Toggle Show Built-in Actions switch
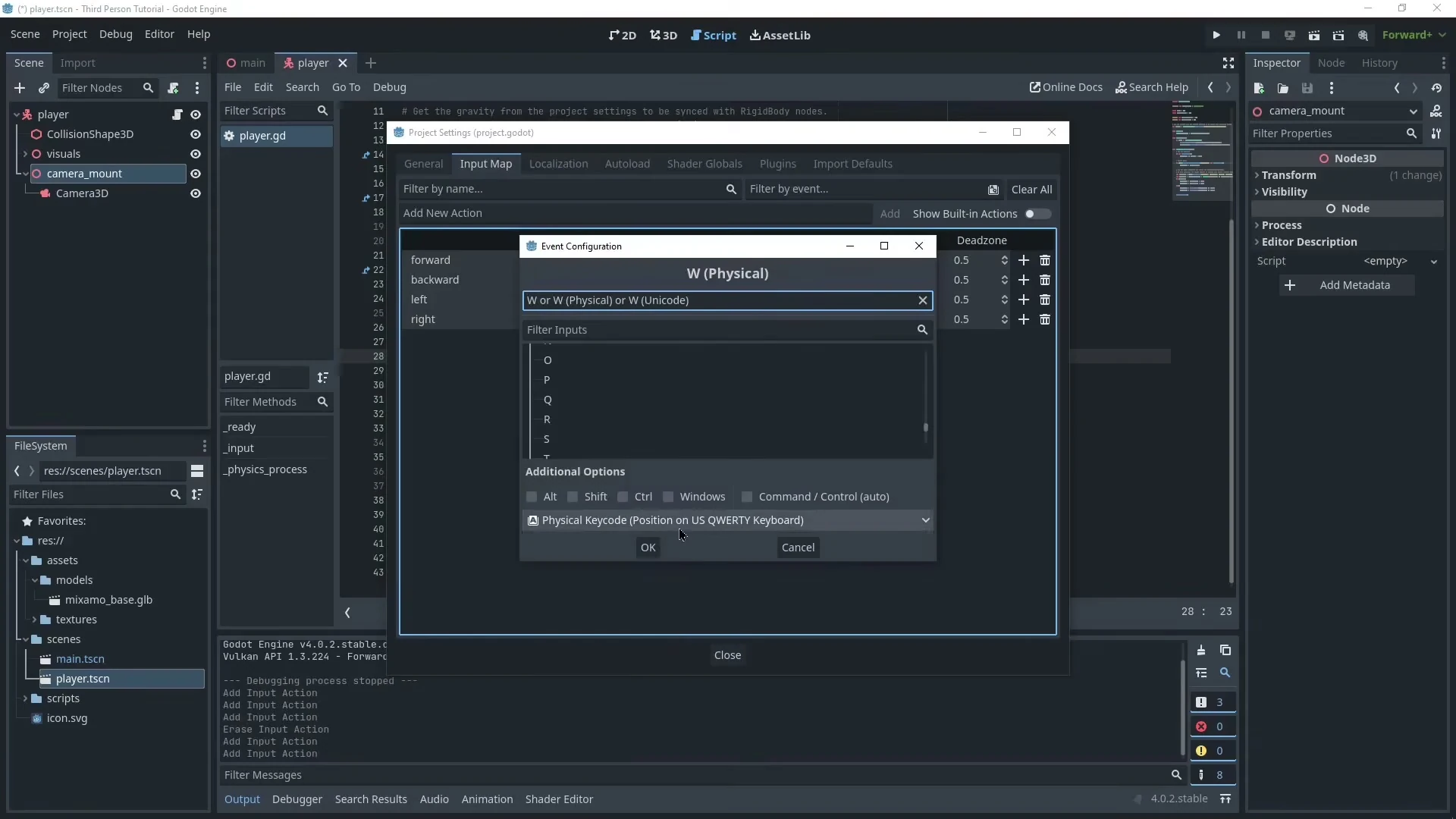The width and height of the screenshot is (1456, 819). [1037, 214]
